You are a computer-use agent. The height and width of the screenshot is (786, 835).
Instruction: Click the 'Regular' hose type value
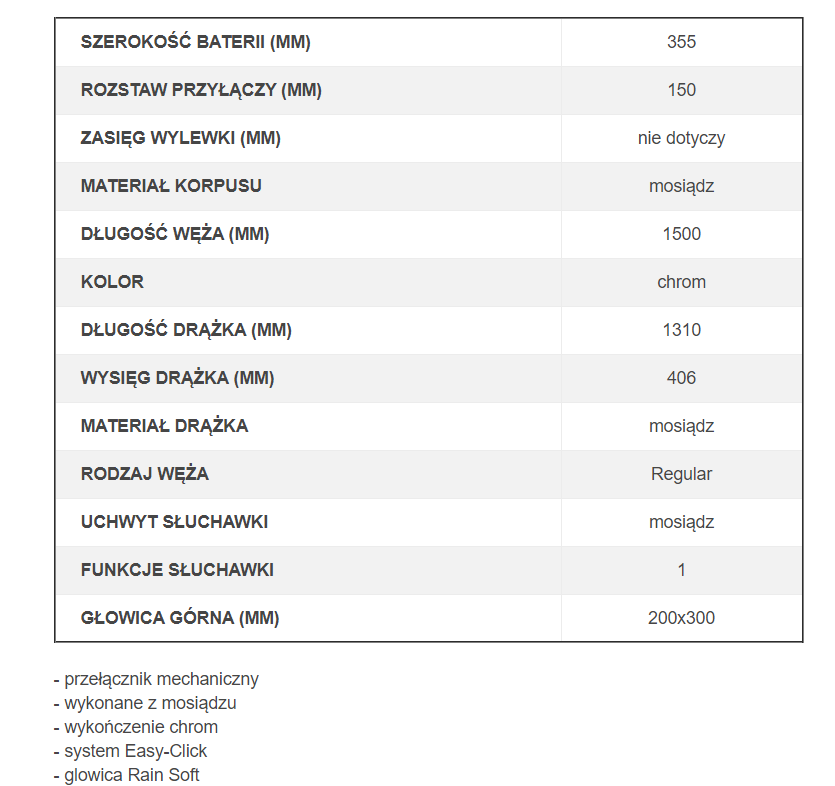681,474
